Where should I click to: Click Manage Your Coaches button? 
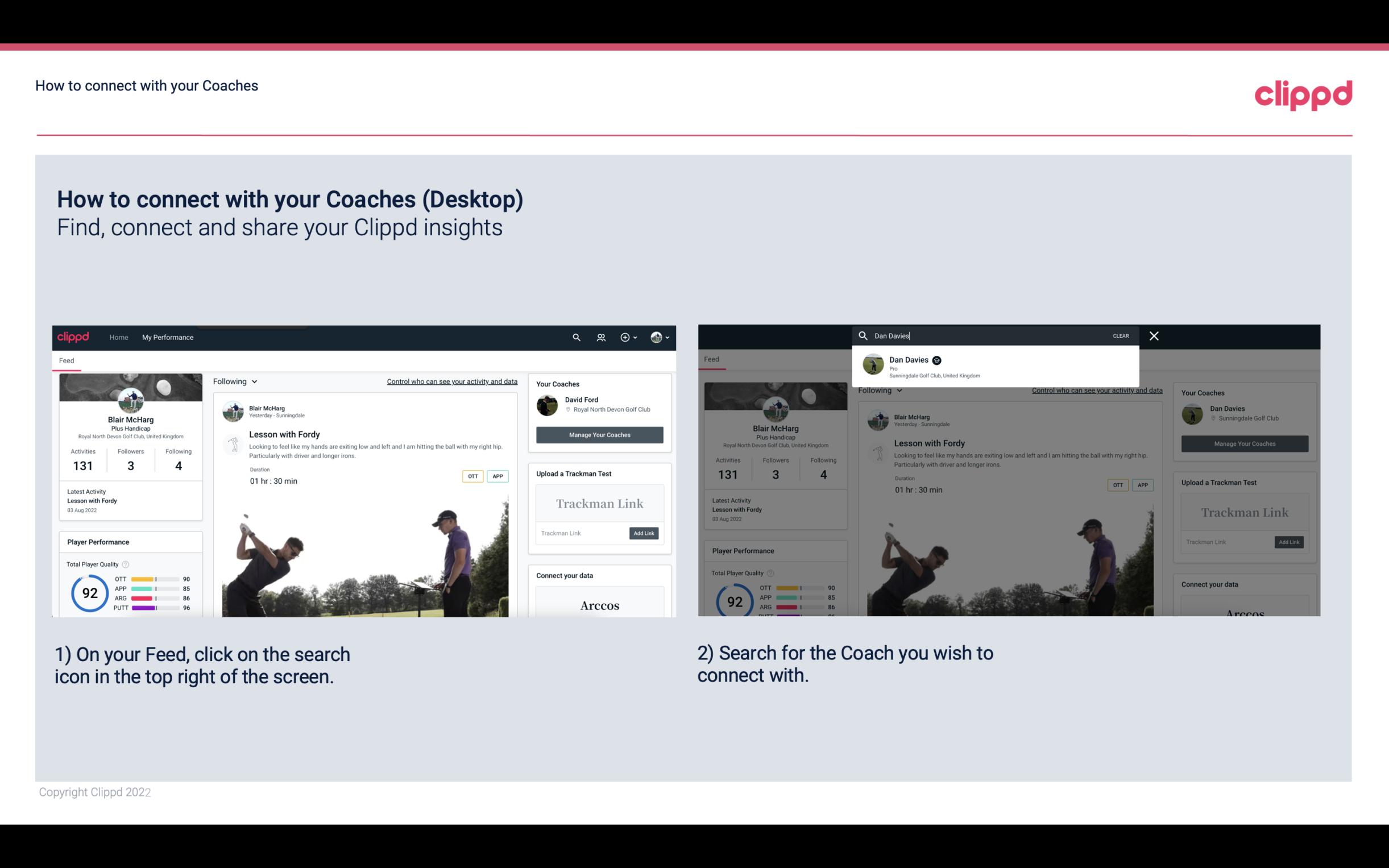pos(599,434)
